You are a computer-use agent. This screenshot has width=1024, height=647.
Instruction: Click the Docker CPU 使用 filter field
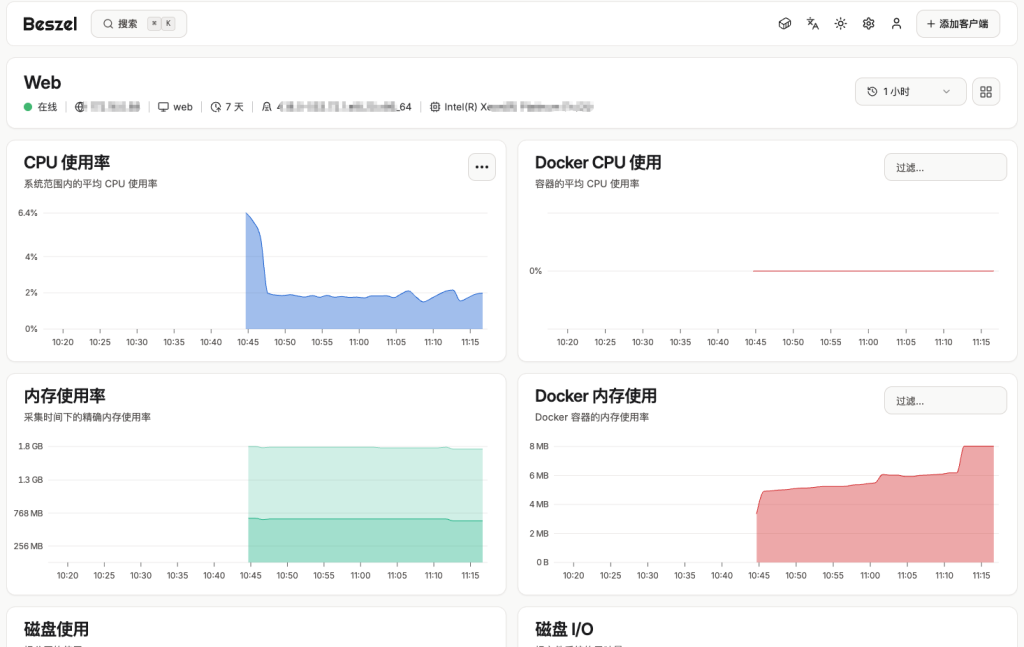(945, 167)
